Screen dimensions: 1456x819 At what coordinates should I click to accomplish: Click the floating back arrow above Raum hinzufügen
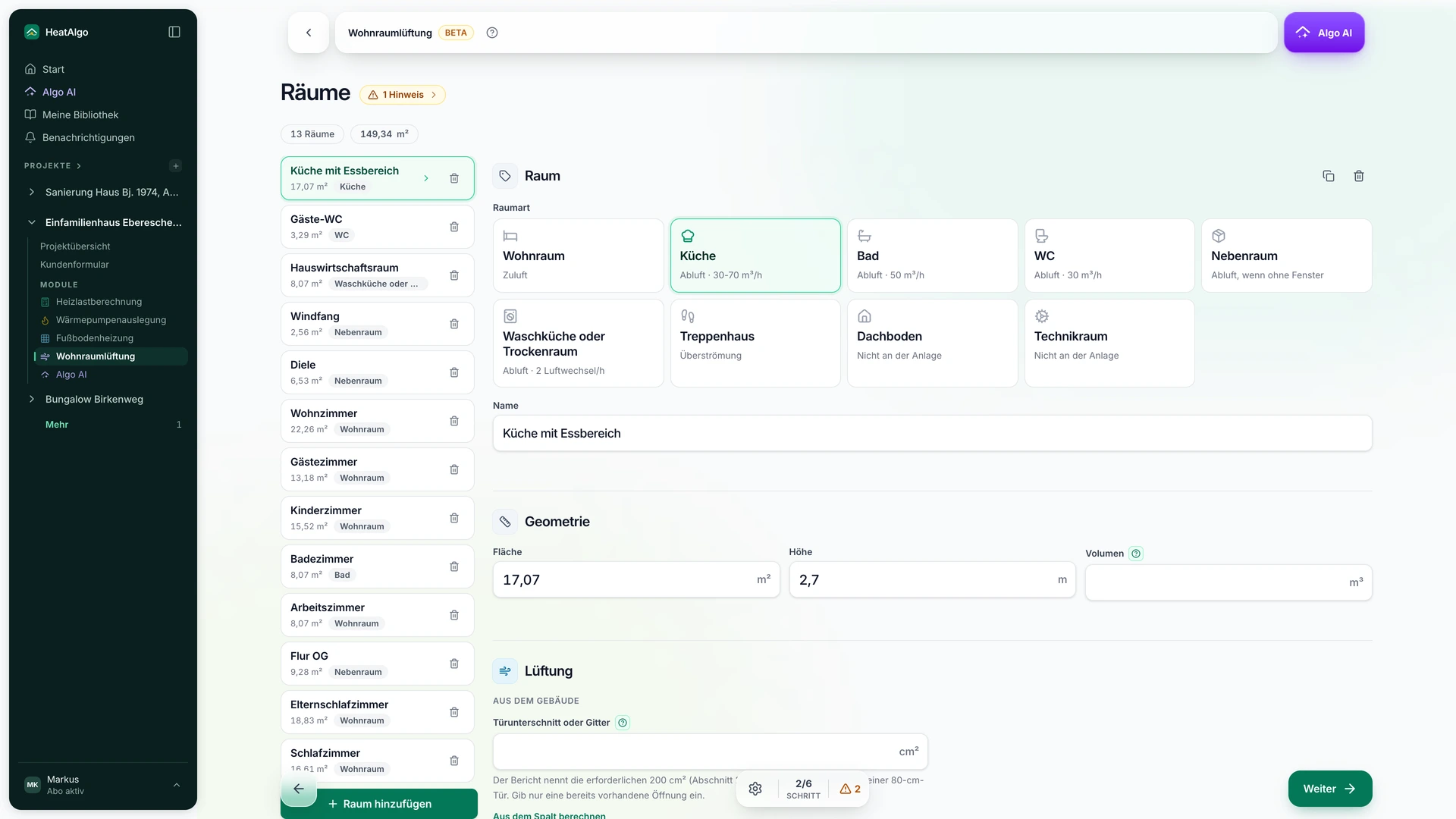pyautogui.click(x=299, y=789)
